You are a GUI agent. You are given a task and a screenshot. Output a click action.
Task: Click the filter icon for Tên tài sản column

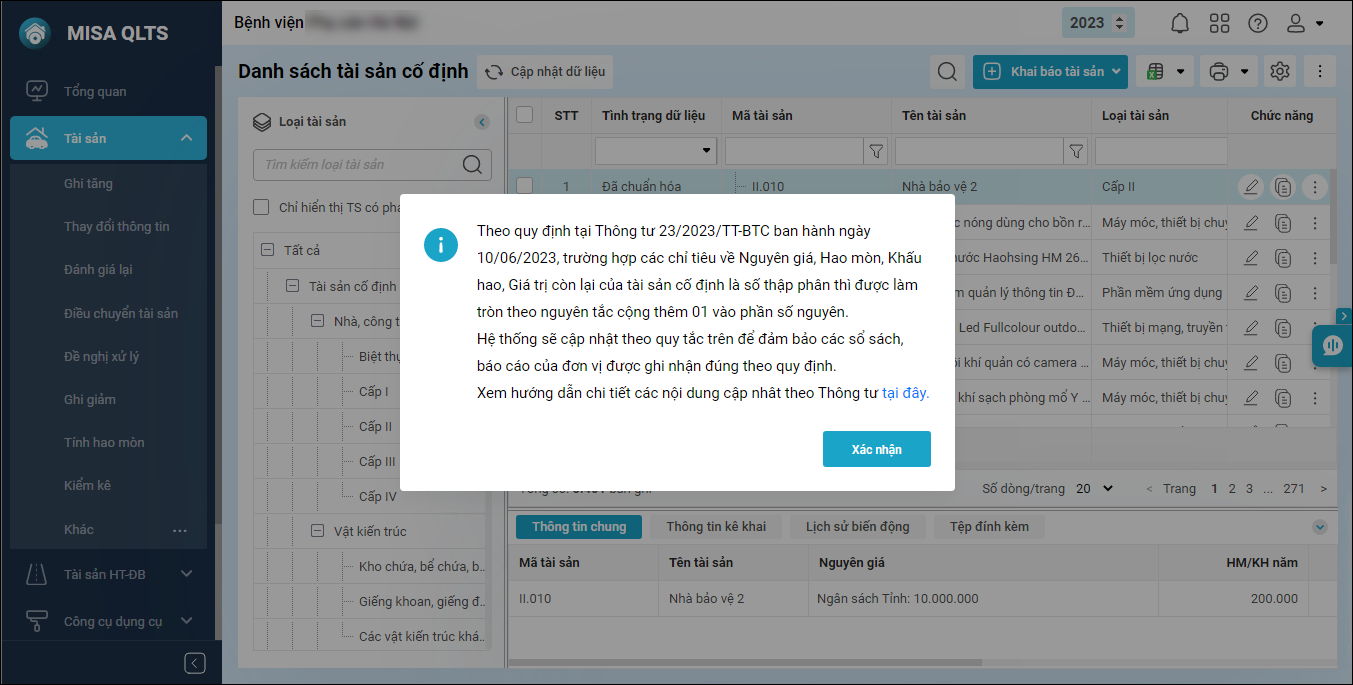pos(1076,151)
